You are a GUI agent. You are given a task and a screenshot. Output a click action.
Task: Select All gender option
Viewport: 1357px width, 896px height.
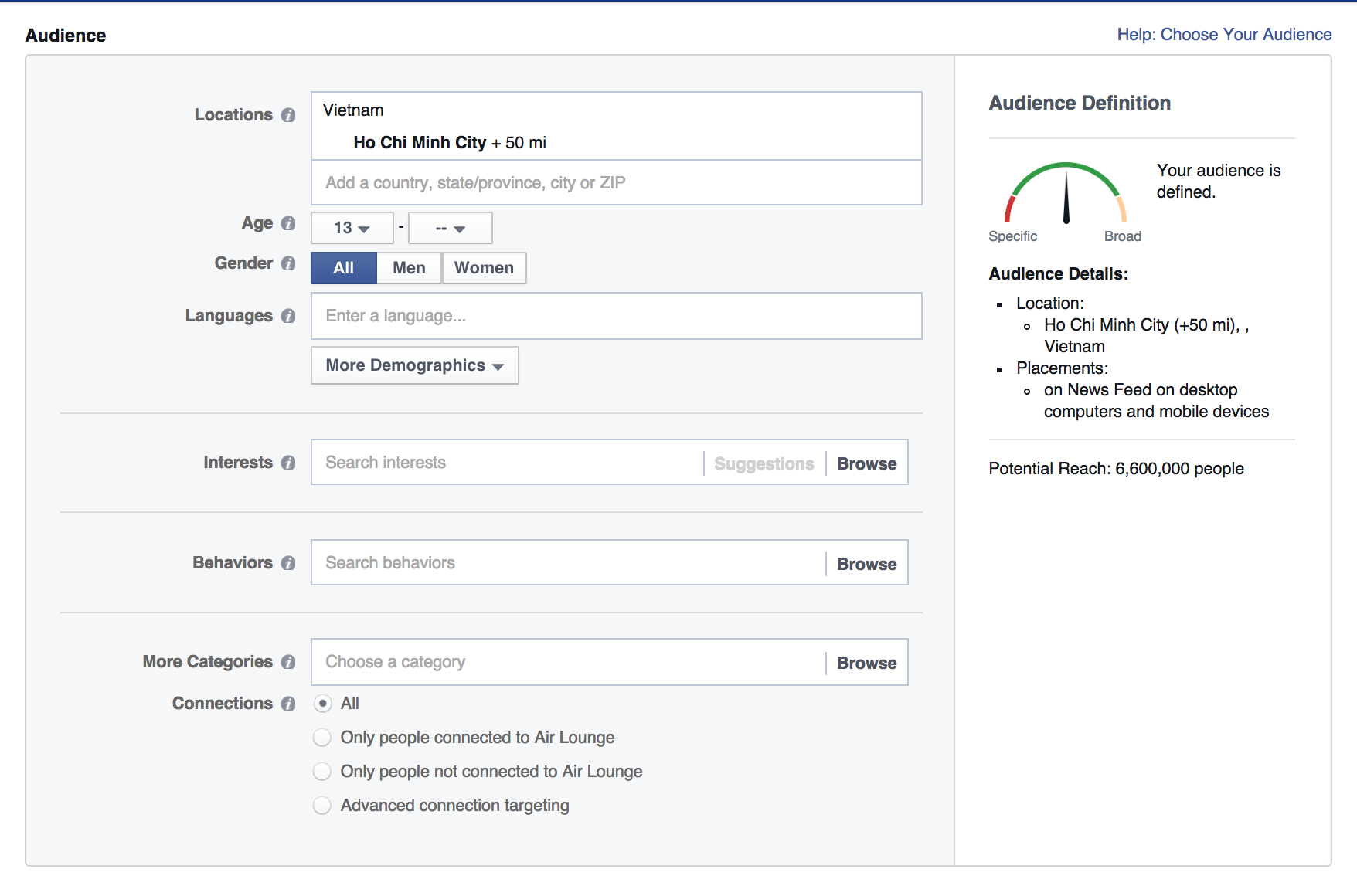344,268
